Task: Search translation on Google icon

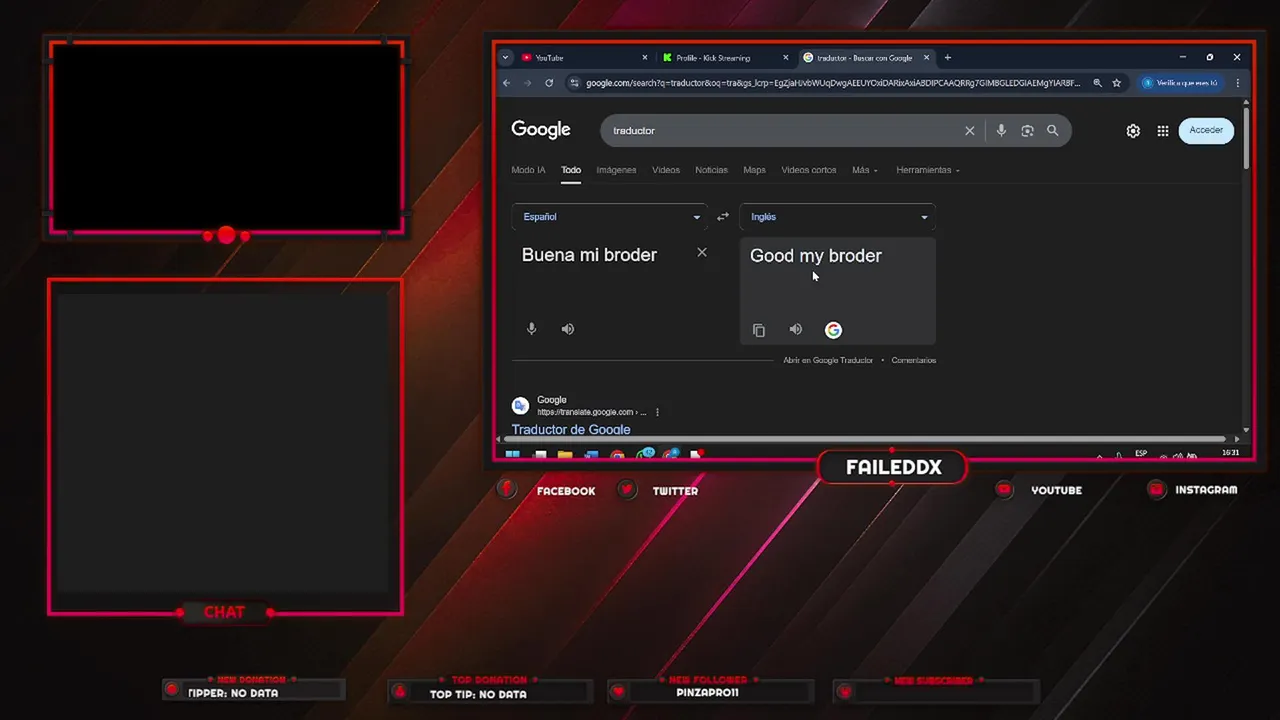Action: click(x=833, y=330)
